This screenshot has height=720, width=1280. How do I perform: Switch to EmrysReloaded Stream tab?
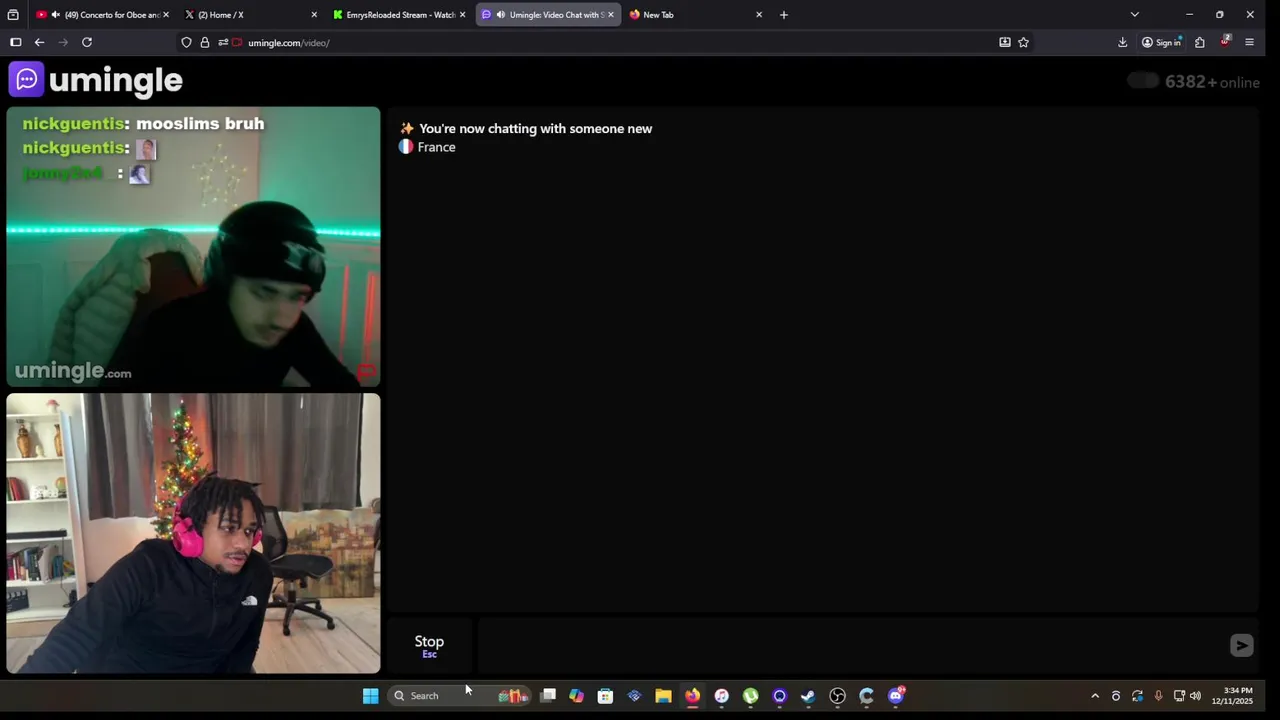point(398,15)
